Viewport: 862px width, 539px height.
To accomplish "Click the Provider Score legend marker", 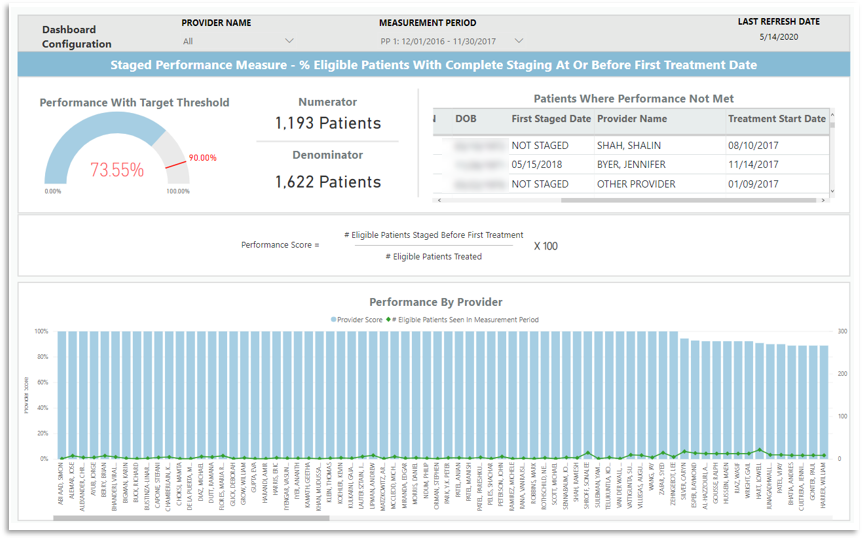I will point(334,320).
